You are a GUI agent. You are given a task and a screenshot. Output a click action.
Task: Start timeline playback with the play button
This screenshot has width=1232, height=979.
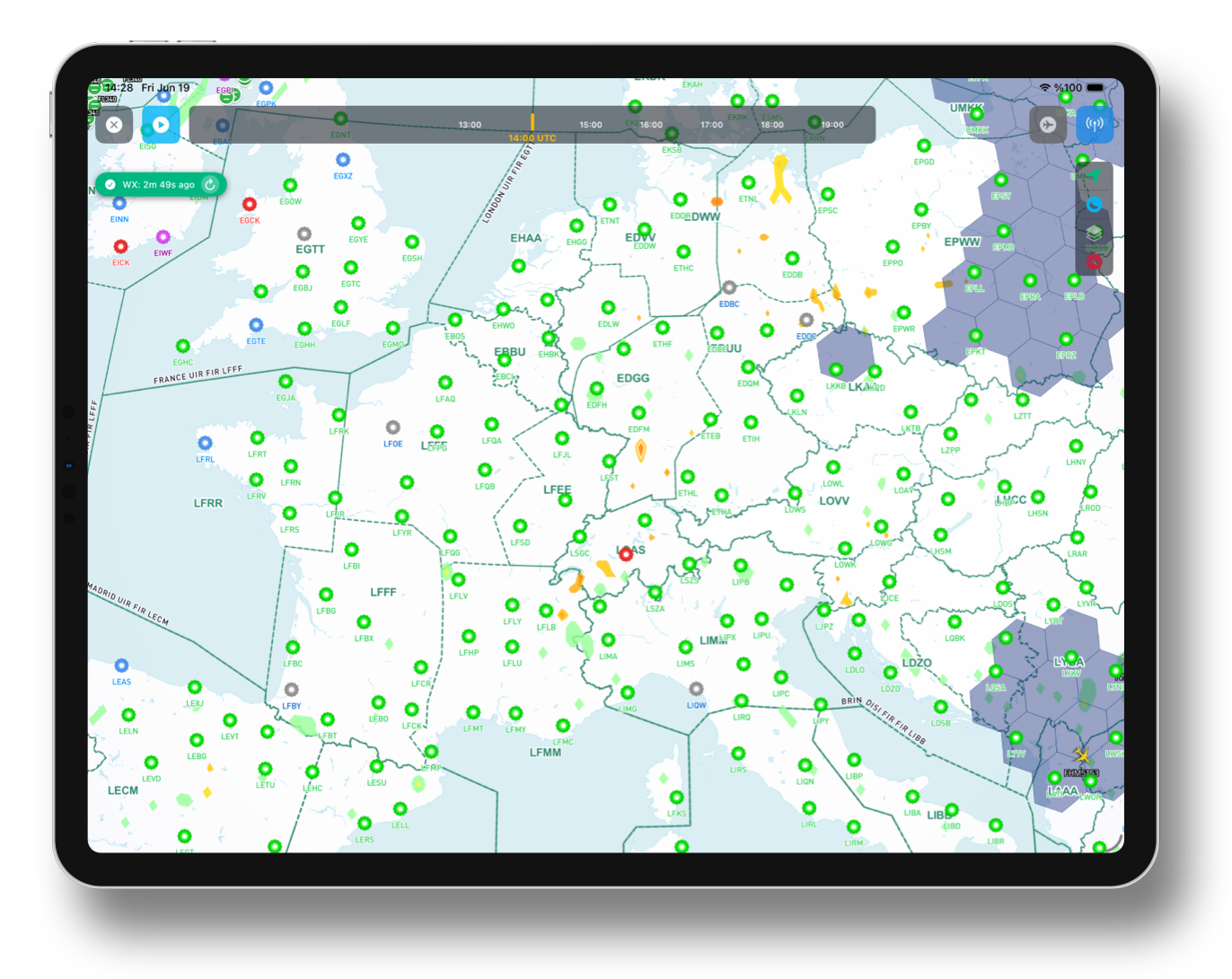tap(161, 125)
